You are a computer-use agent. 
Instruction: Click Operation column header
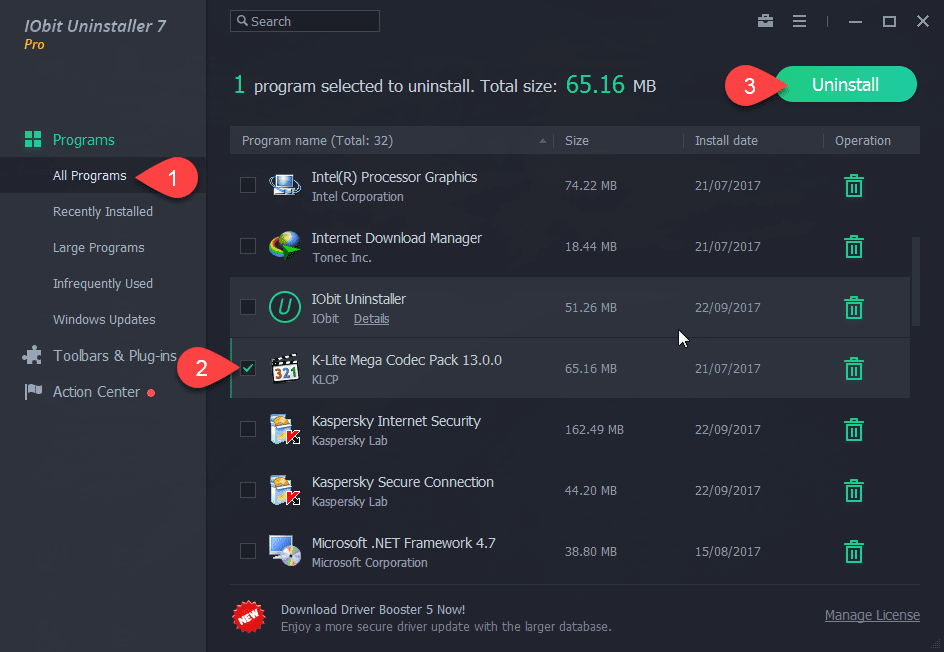[x=863, y=141]
